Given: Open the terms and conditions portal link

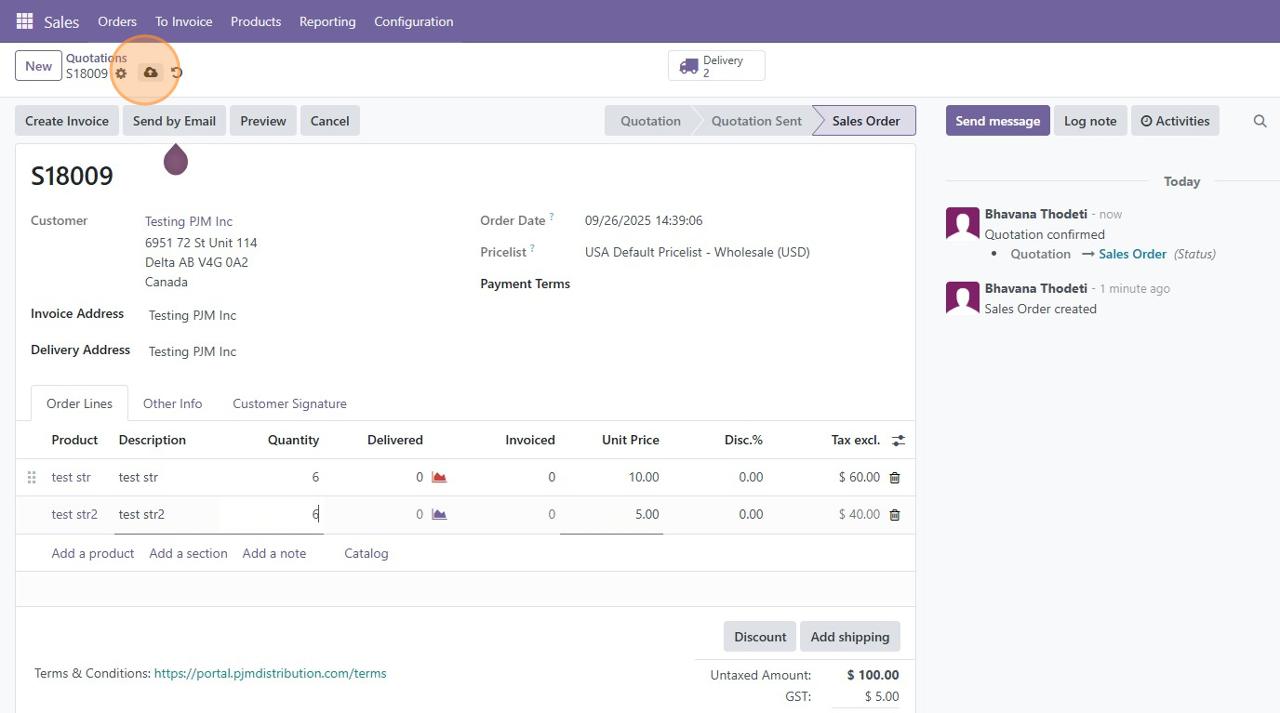Looking at the screenshot, I should point(270,674).
